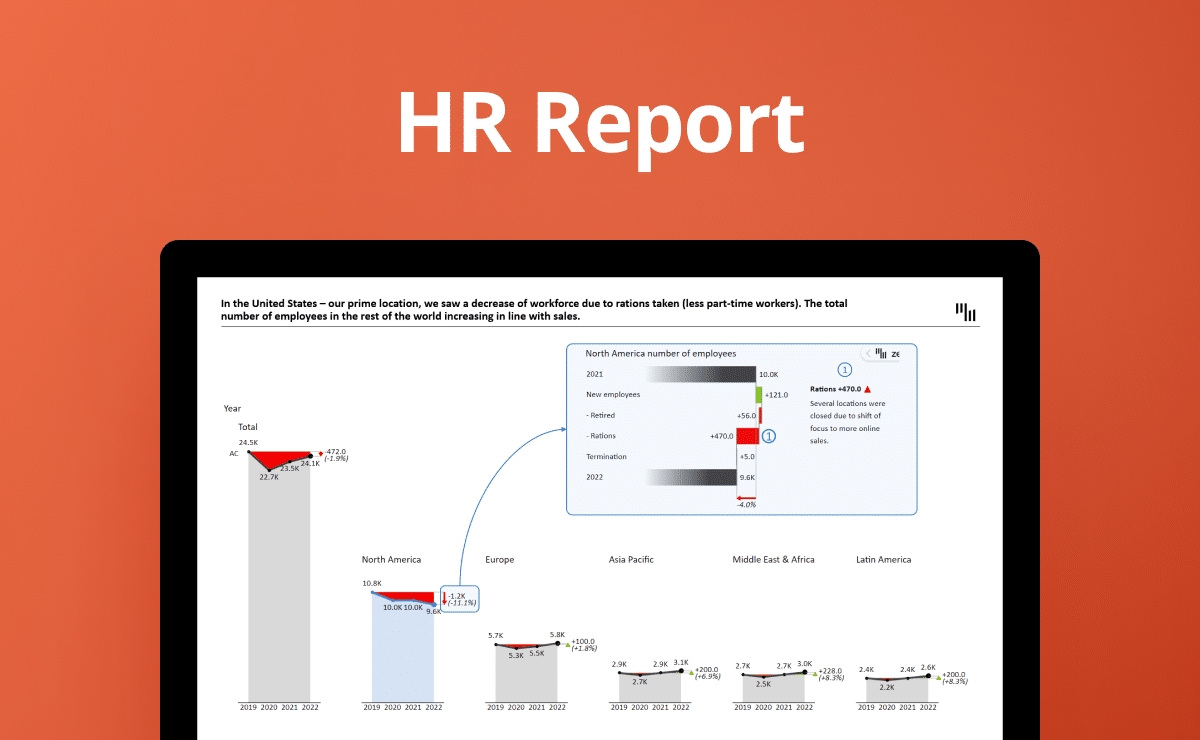Click the '+5.0' Termination value

[x=747, y=457]
